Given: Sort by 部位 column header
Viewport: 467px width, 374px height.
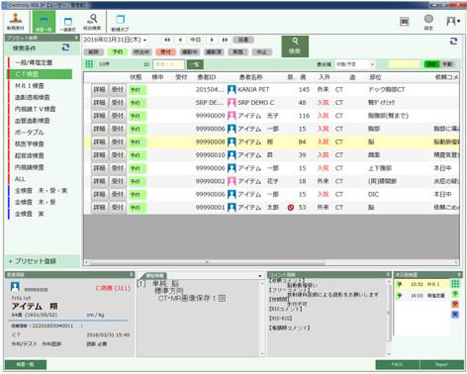Looking at the screenshot, I should tap(375, 77).
